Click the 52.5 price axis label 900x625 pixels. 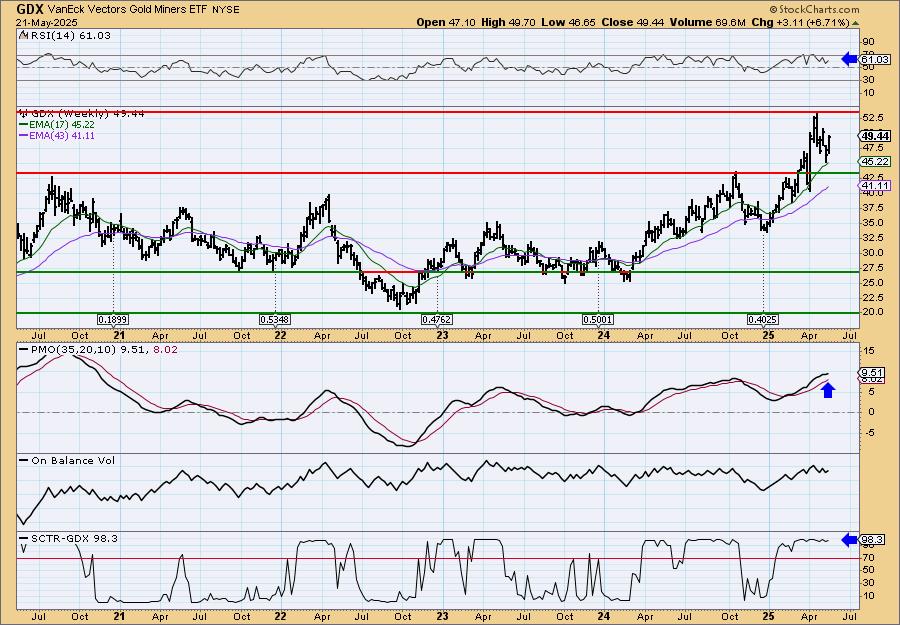pos(871,118)
